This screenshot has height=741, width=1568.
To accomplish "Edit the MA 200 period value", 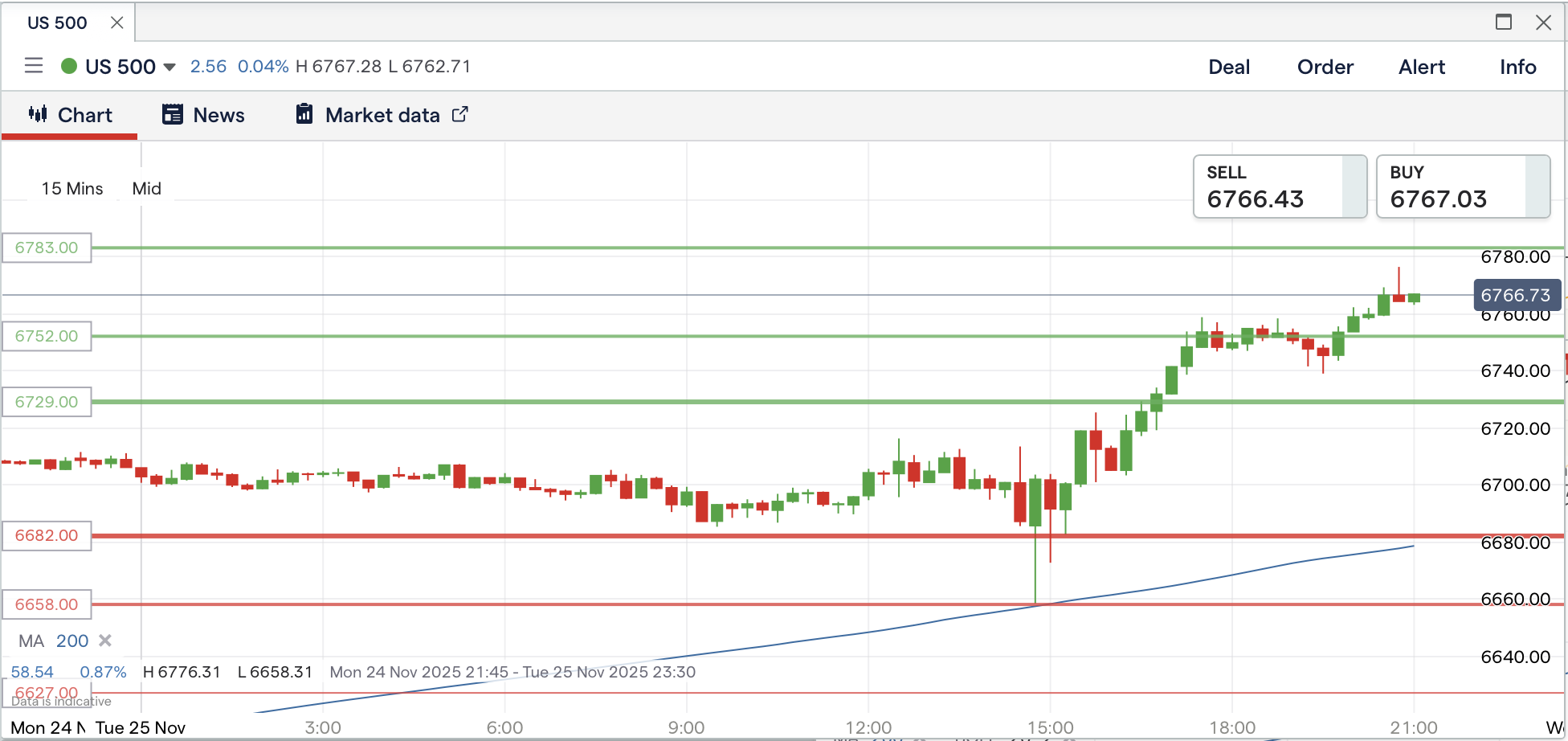I will [72, 641].
